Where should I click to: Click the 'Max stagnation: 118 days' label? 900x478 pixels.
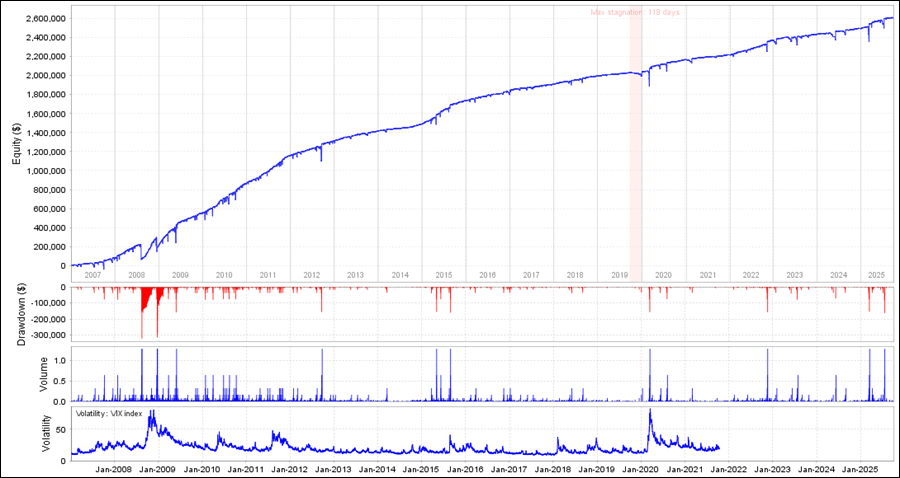(x=634, y=13)
